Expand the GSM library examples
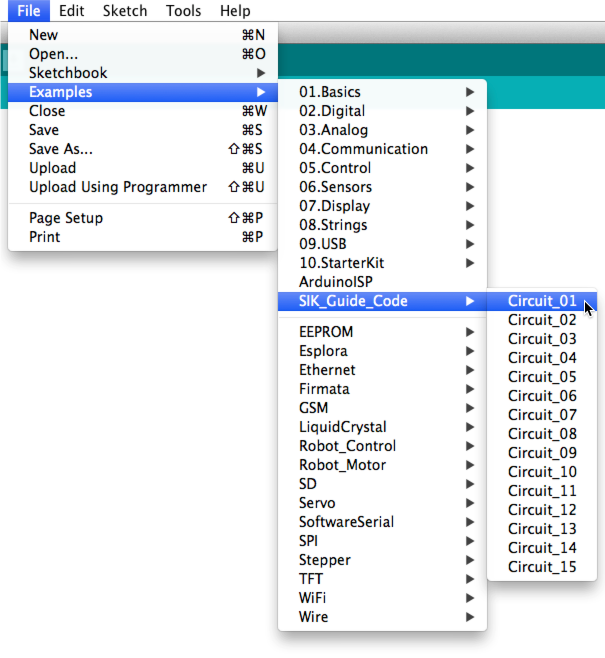The width and height of the screenshot is (605, 658). [x=382, y=408]
